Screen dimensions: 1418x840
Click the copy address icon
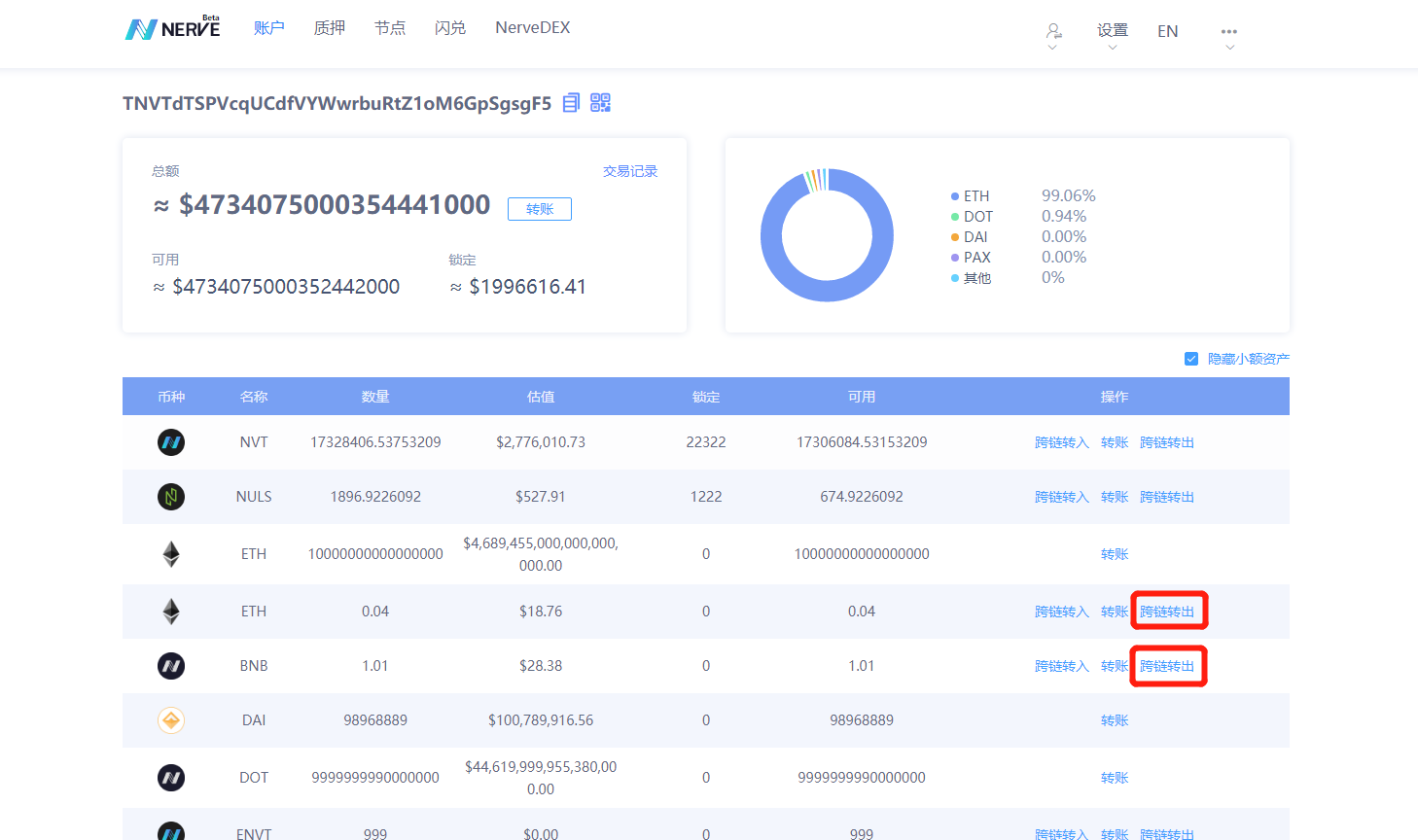point(571,103)
